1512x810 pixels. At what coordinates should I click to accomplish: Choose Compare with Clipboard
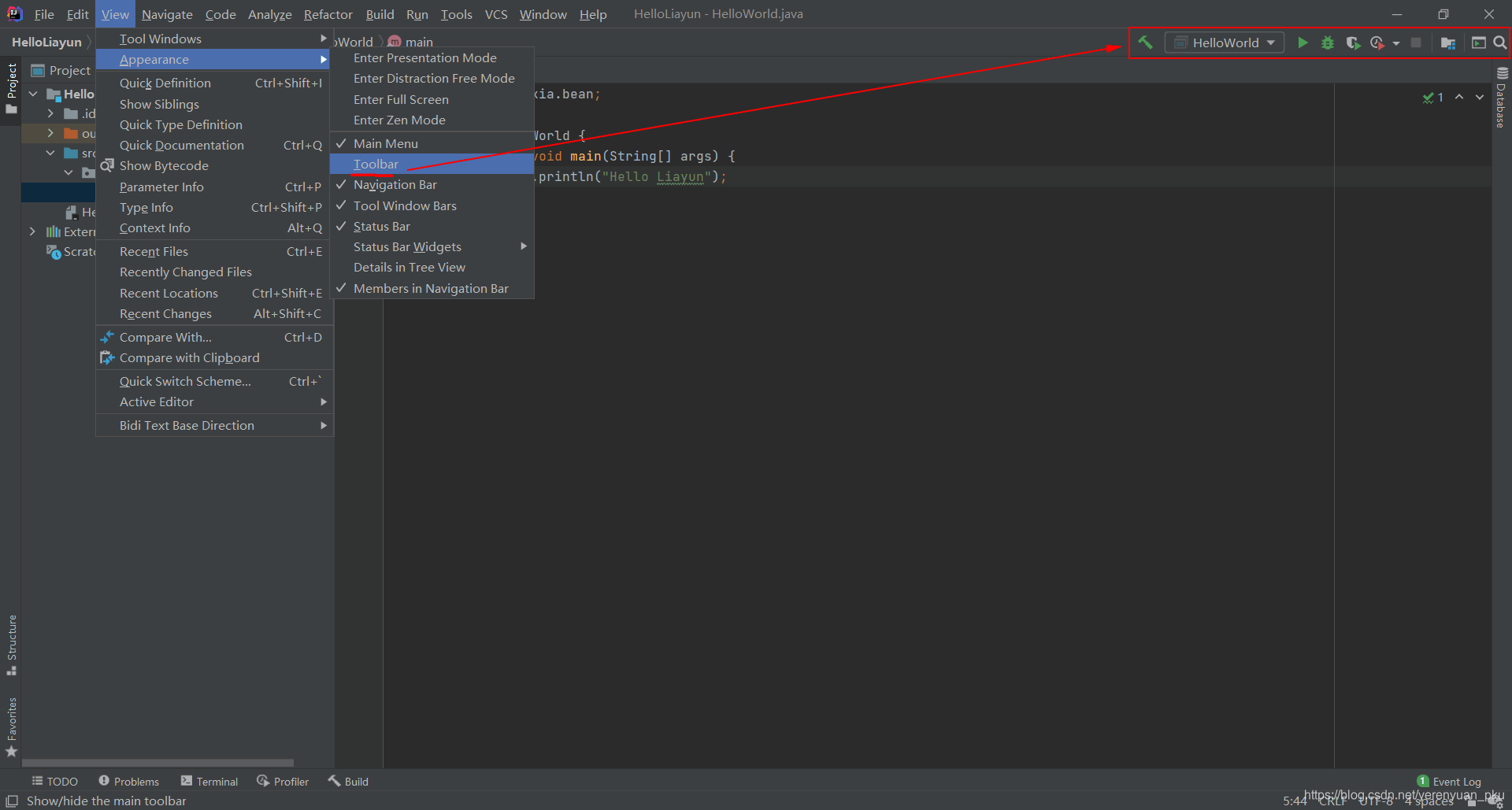[x=214, y=357]
